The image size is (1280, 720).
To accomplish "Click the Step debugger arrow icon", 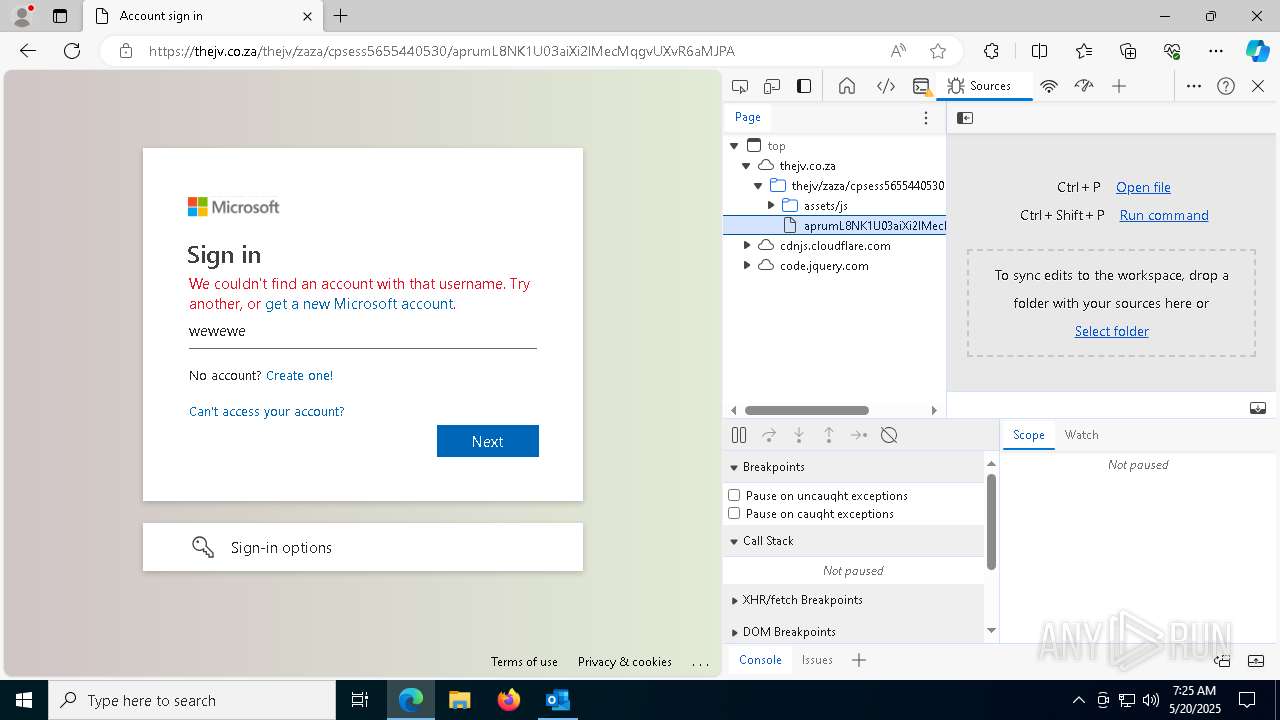I will pos(859,435).
